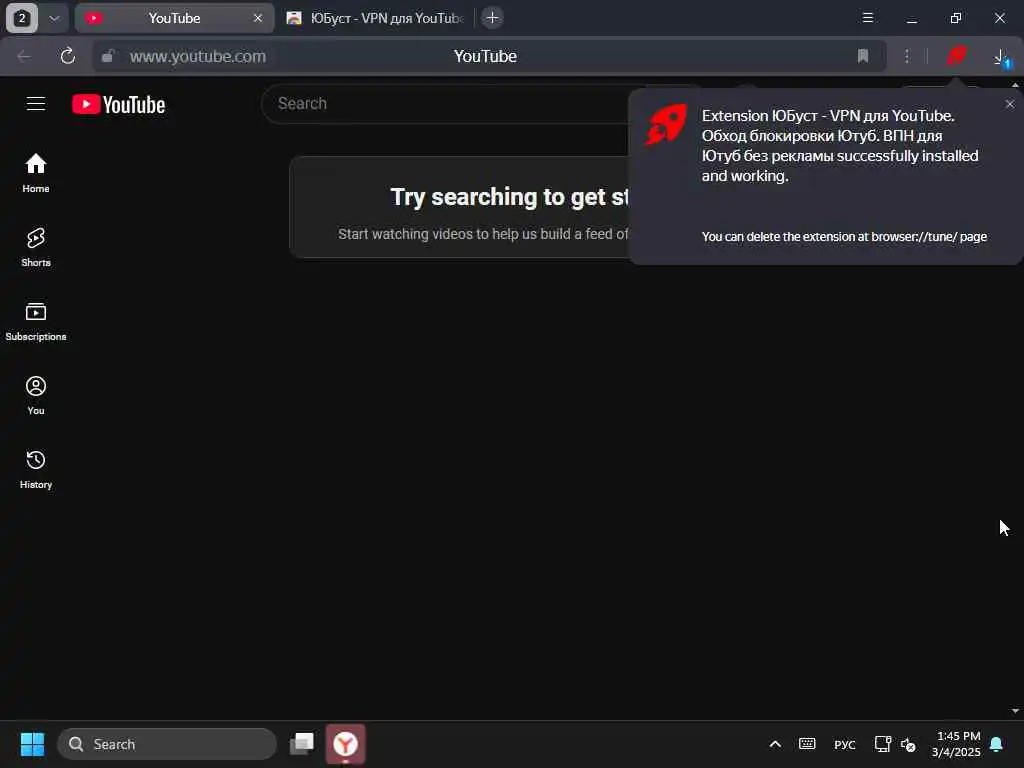Click the muted volume tray icon

point(908,744)
